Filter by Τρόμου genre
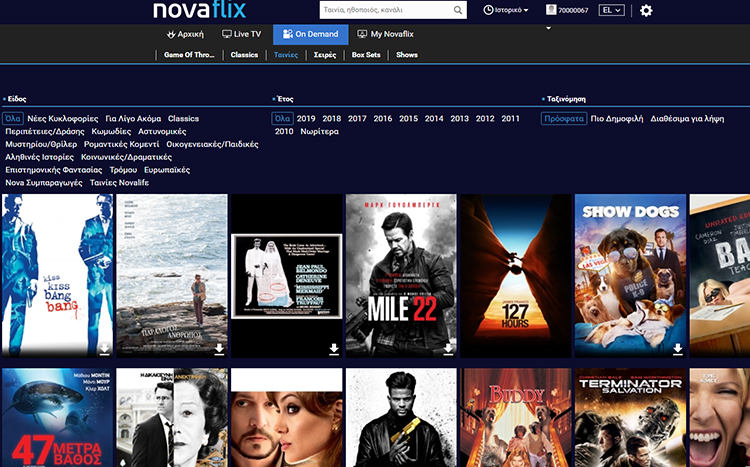 click(x=123, y=170)
